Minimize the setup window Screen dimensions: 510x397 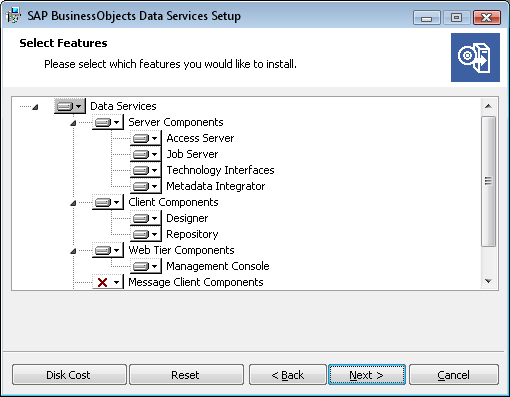[x=427, y=17]
